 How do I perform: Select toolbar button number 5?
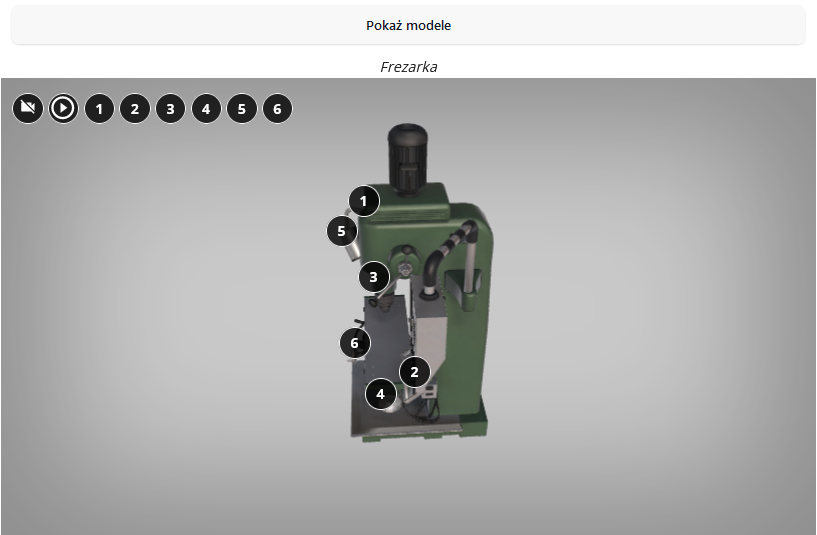click(x=242, y=108)
